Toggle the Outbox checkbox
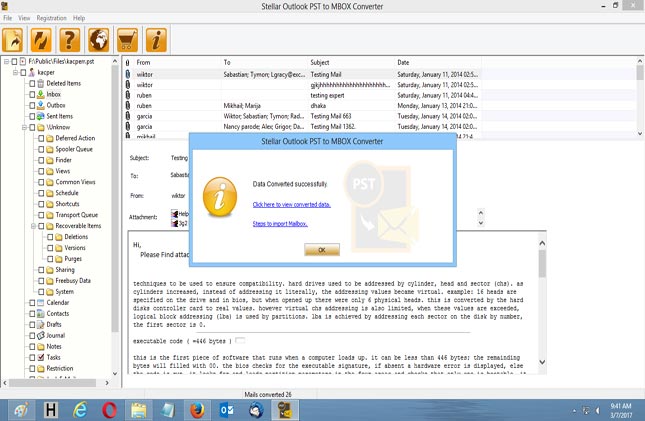This screenshot has width=645, height=421. 32,105
